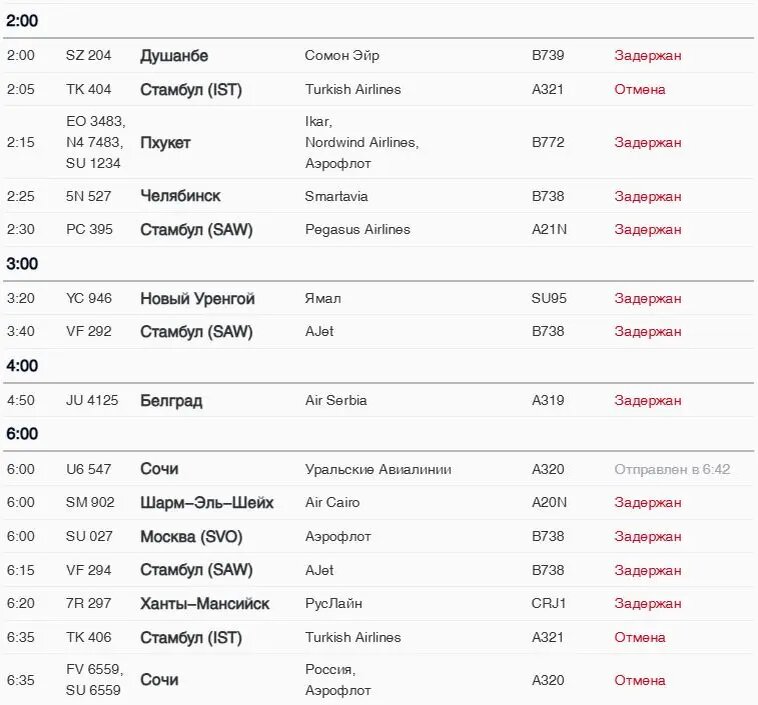758x705 pixels.
Task: Open Сочи flight FV 6559 row
Action: click(x=379, y=680)
